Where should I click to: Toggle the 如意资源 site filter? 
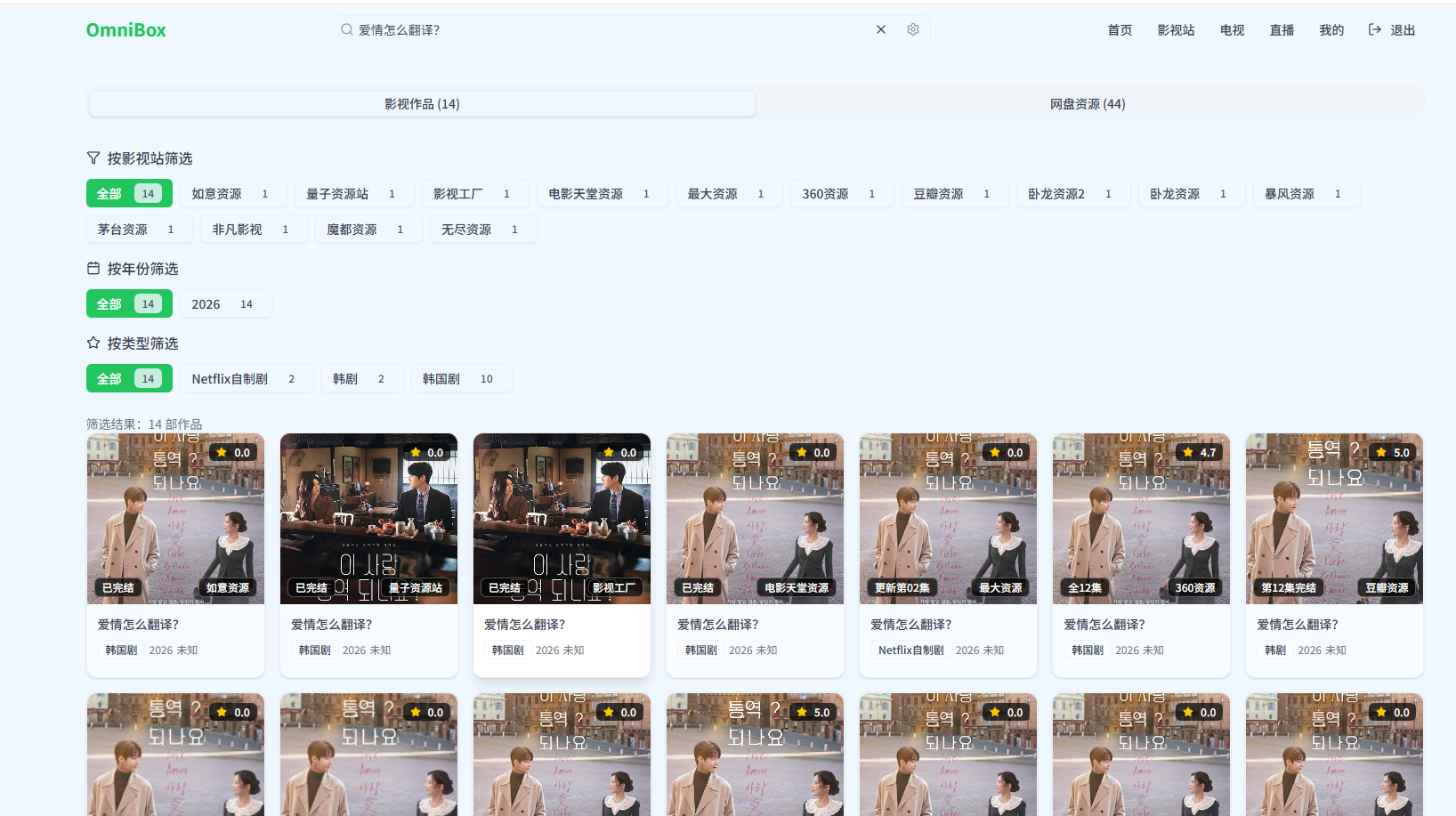[233, 193]
